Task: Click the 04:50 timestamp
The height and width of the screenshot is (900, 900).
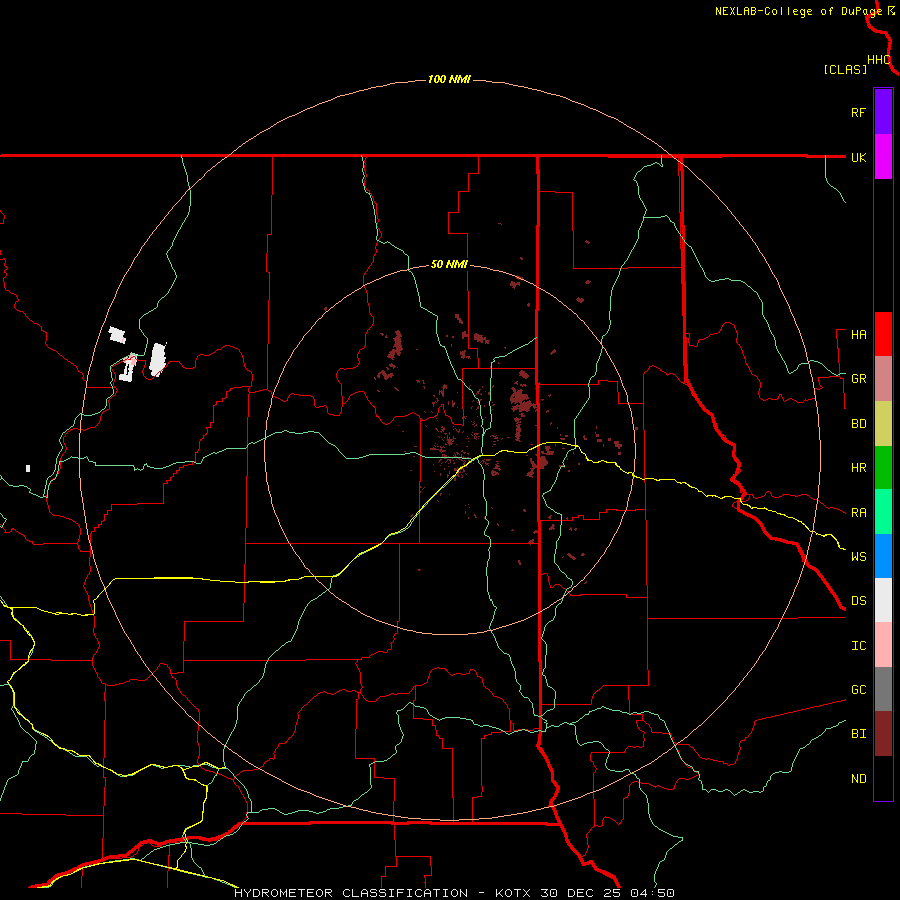Action: pyautogui.click(x=652, y=893)
